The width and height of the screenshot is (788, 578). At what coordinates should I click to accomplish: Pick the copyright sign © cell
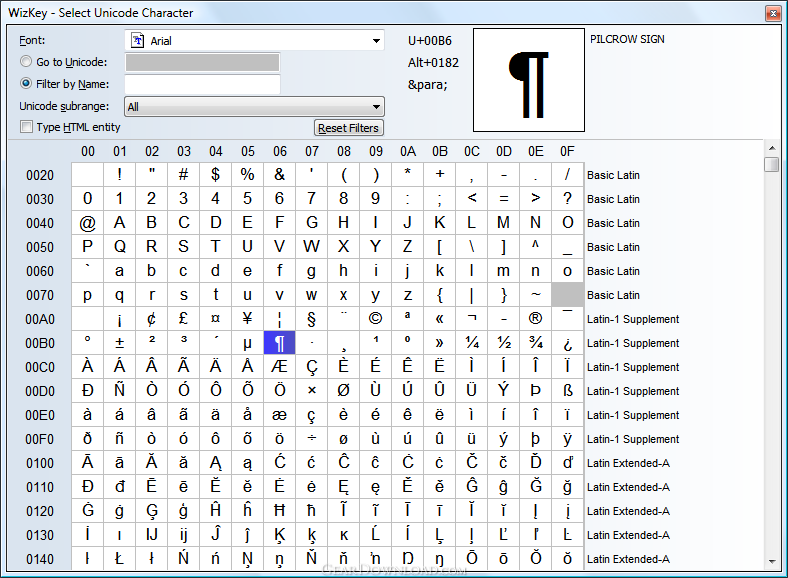(375, 319)
